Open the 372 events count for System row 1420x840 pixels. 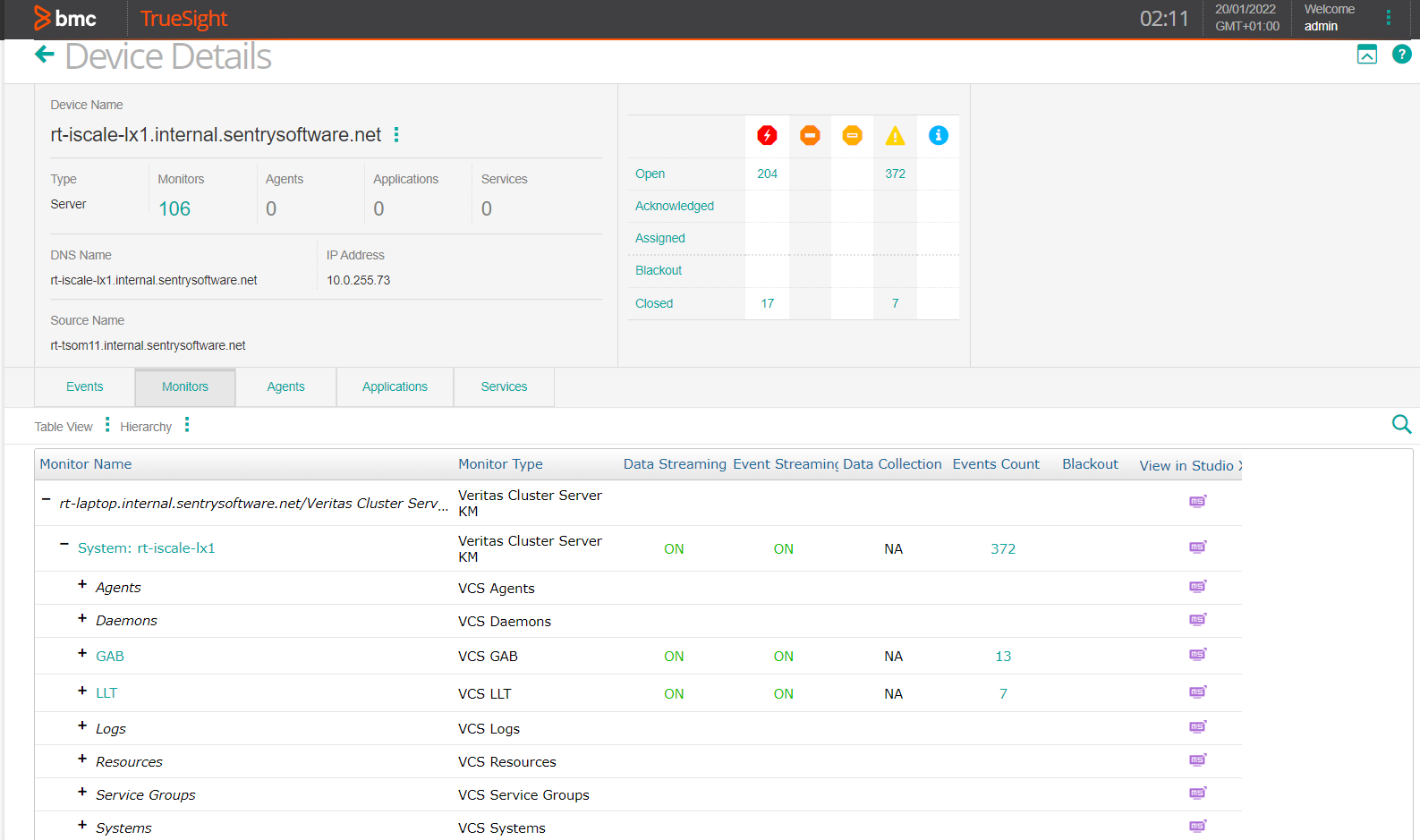(1003, 549)
